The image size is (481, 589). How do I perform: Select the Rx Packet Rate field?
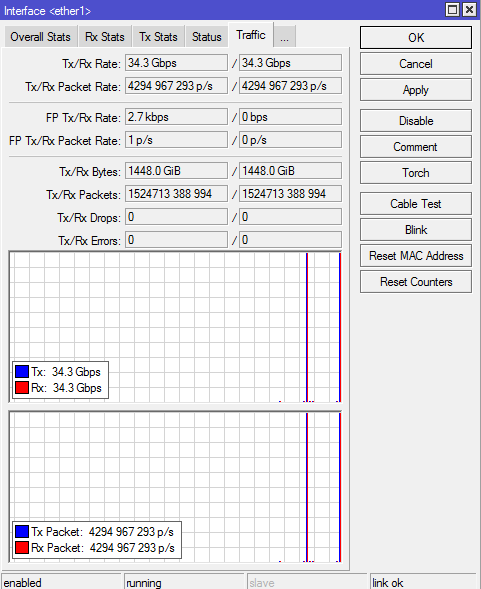pos(290,86)
